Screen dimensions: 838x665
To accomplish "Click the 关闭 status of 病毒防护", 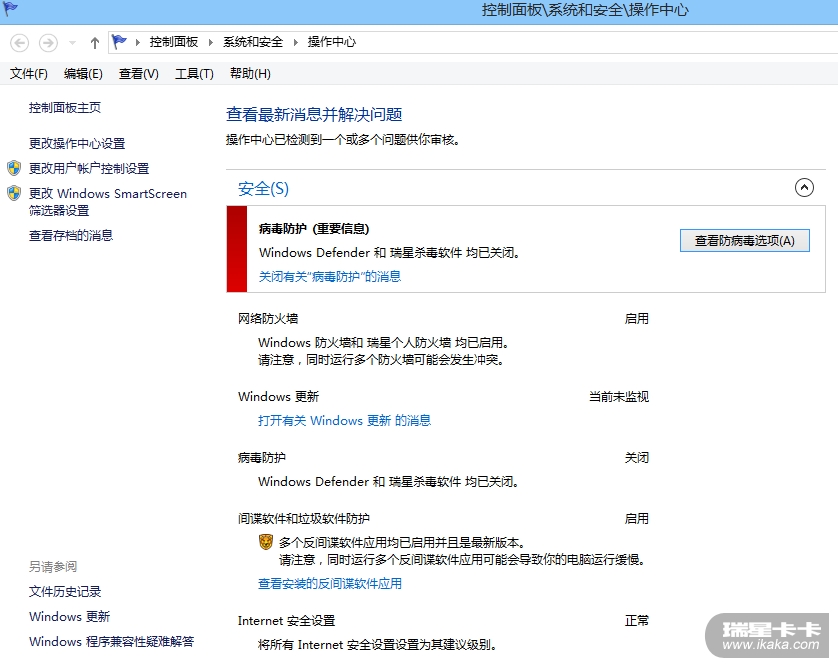I will click(x=637, y=458).
